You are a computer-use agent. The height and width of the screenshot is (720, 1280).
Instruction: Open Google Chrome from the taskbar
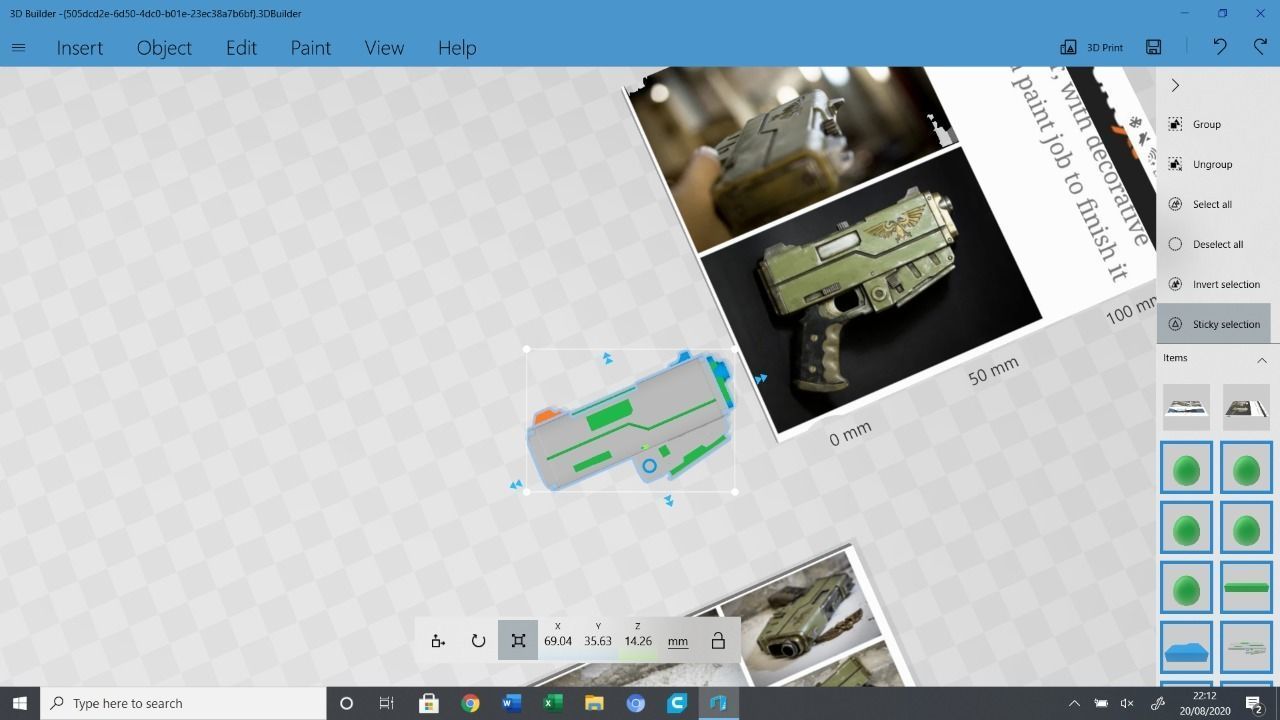pyautogui.click(x=470, y=703)
